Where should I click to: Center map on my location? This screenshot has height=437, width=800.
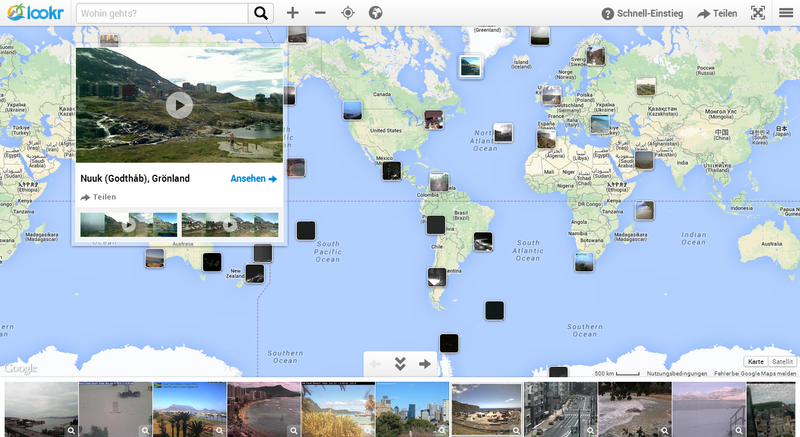tap(348, 13)
